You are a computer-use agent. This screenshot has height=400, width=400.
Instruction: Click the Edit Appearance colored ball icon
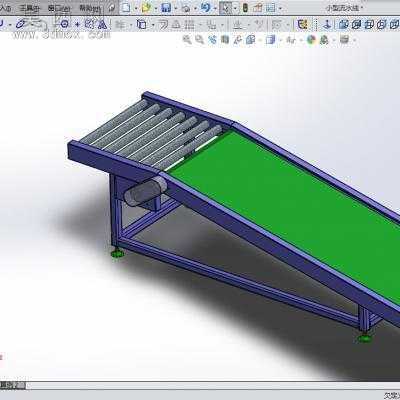(311, 40)
